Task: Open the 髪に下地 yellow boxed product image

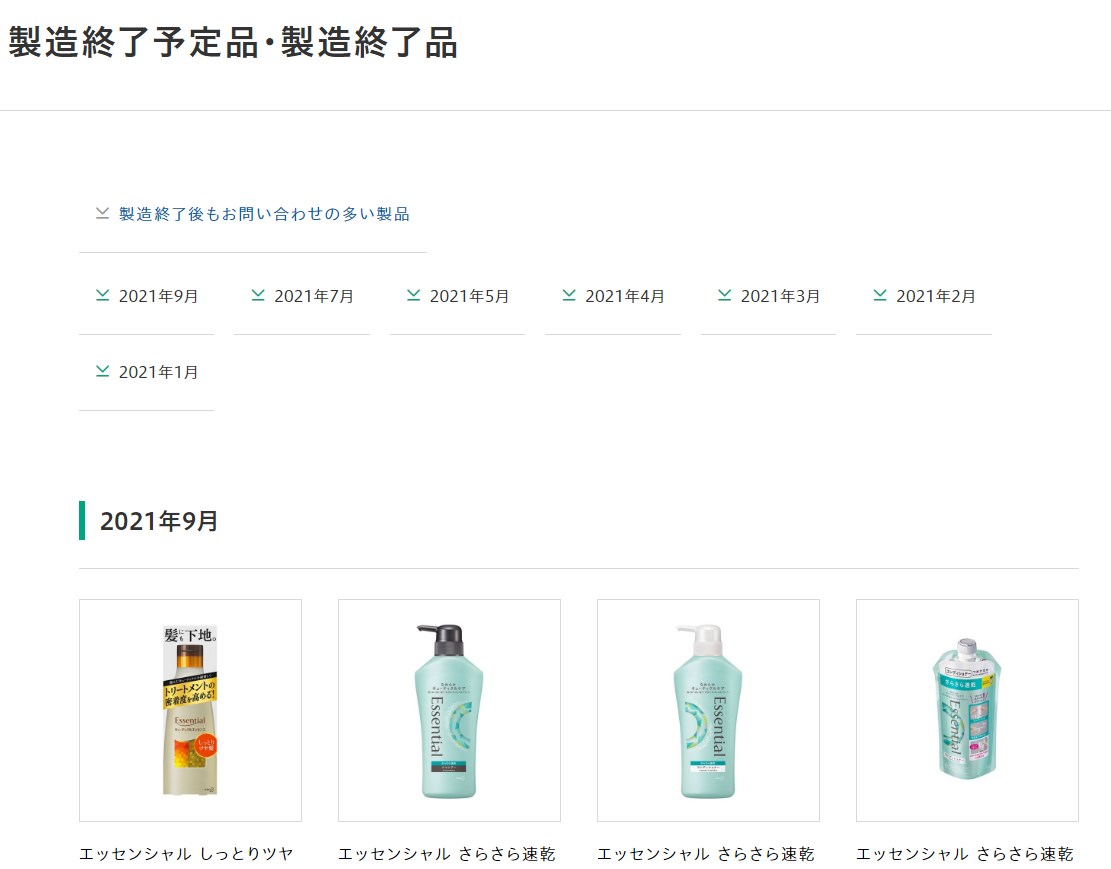Action: 190,710
